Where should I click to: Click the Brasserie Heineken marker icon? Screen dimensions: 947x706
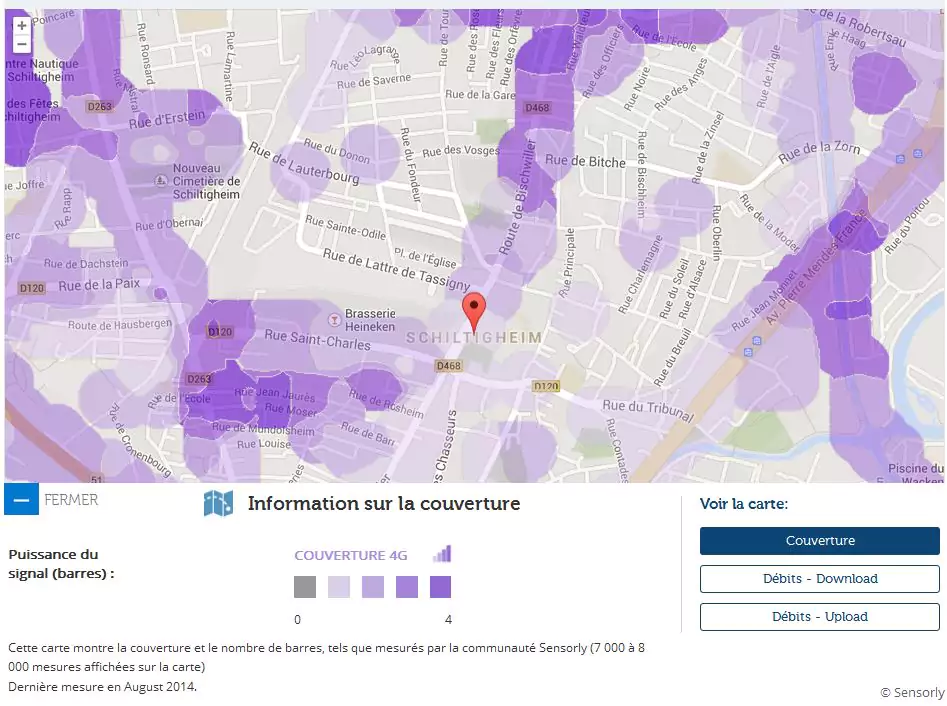333,319
